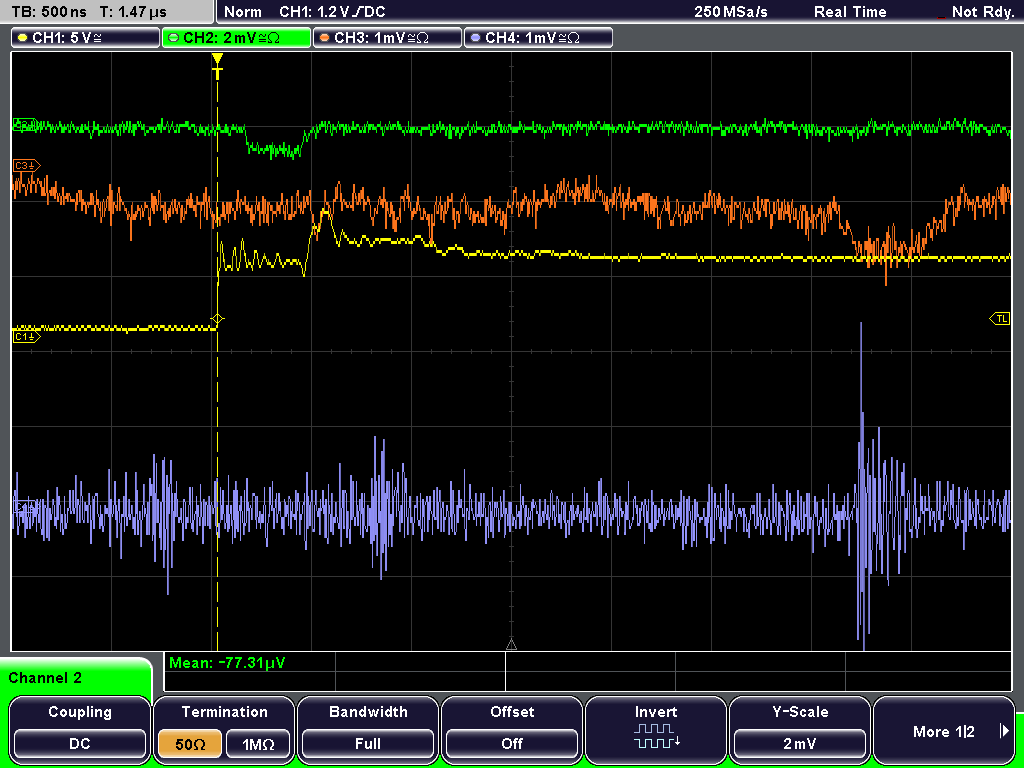The height and width of the screenshot is (768, 1024).
Task: Select the CH2: 2 mV channel tab
Action: click(236, 38)
